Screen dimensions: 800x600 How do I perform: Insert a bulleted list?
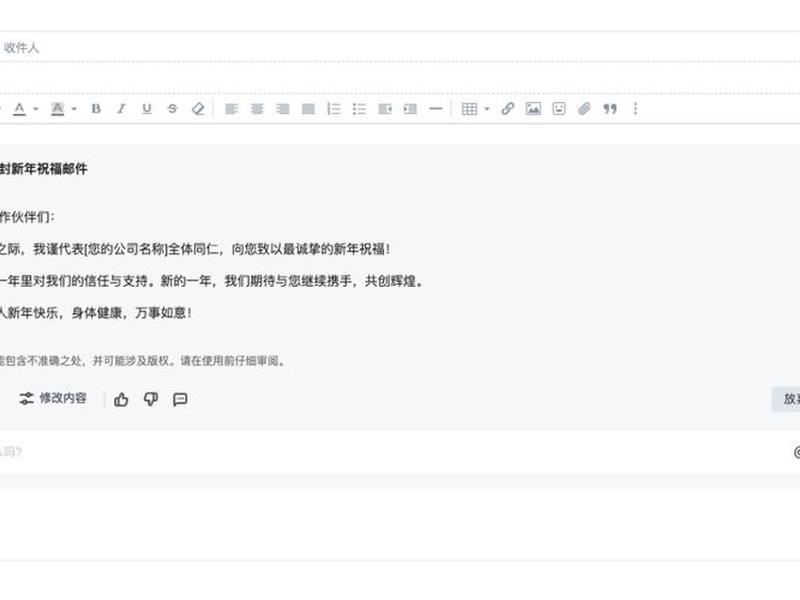pyautogui.click(x=359, y=109)
